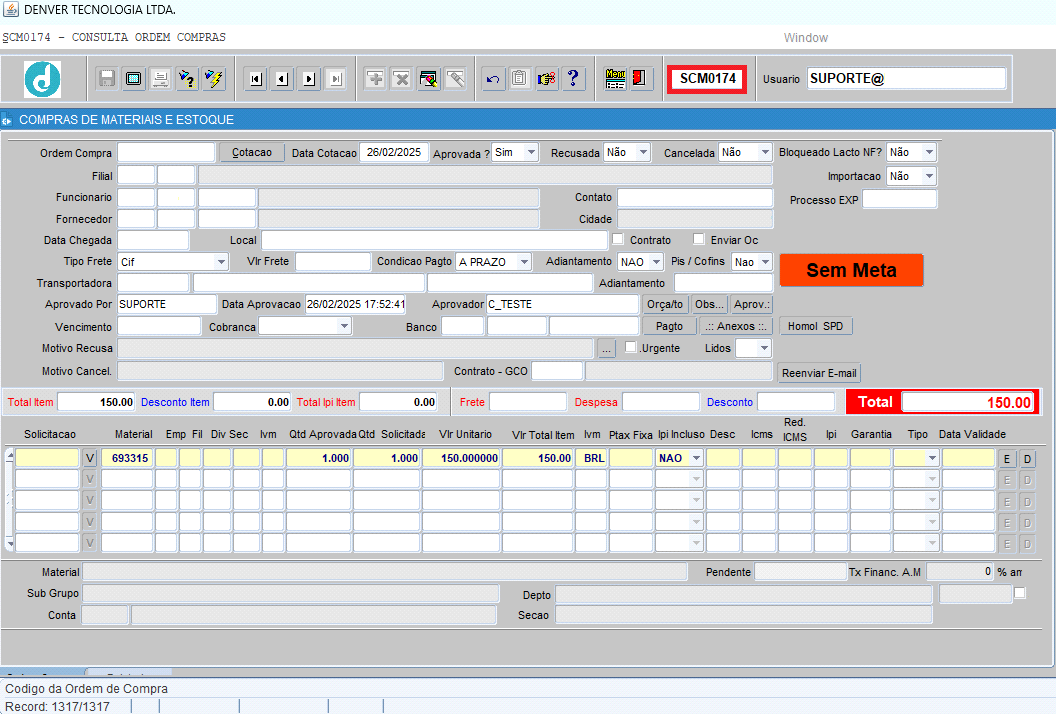Screen dimensions: 1056x714
Task: Click the Data Cotacao date field
Action: (393, 152)
